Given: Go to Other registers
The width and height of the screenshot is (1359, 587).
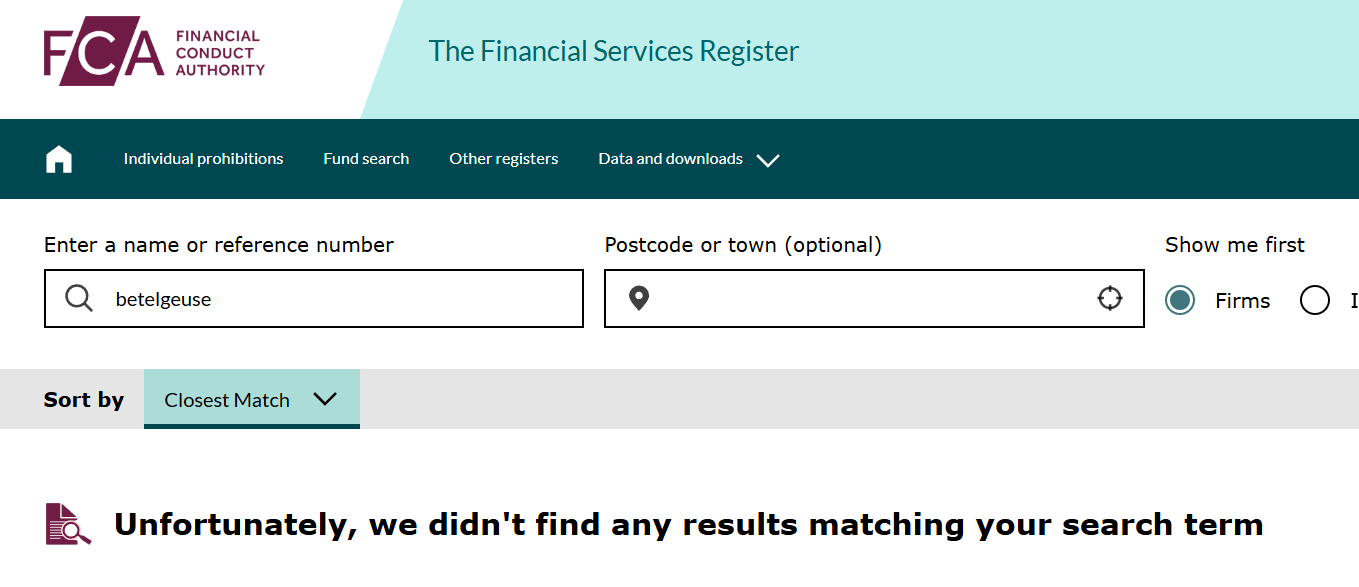Looking at the screenshot, I should click(504, 159).
